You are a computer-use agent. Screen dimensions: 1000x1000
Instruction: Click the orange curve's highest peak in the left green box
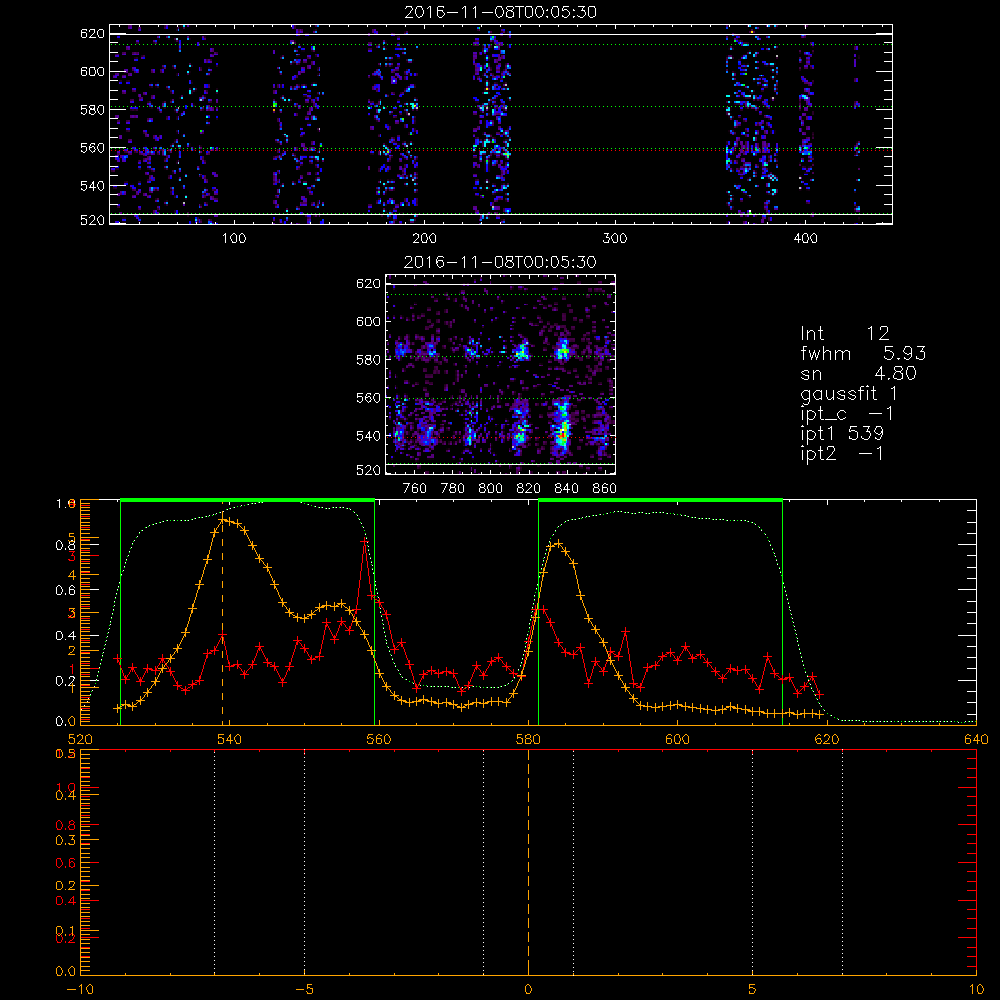(x=223, y=520)
